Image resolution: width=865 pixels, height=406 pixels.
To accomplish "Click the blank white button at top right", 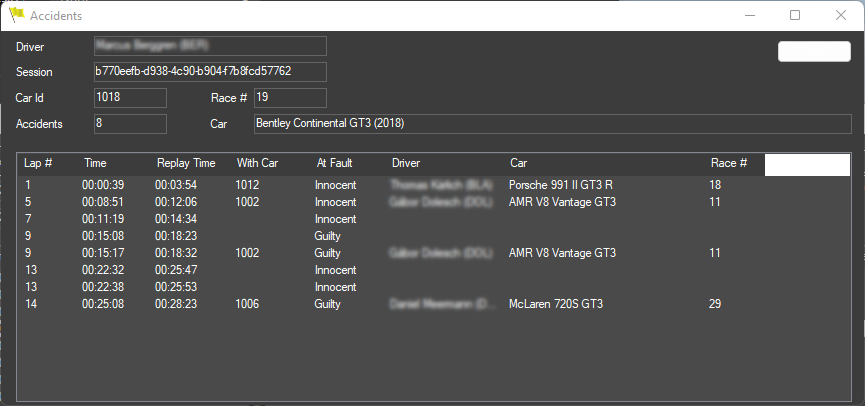I will (813, 52).
